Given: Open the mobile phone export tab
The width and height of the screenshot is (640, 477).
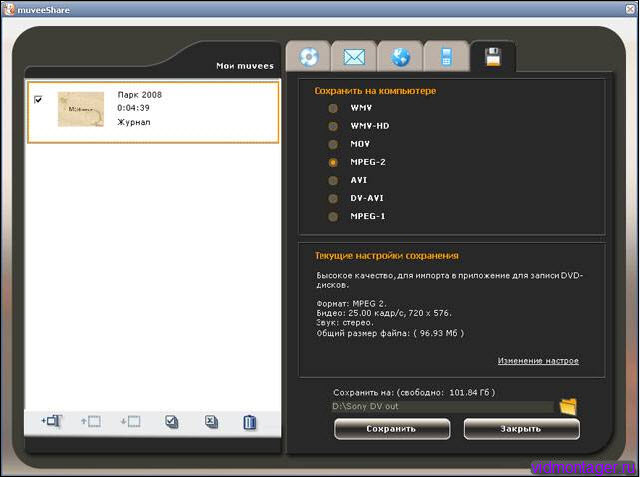Looking at the screenshot, I should point(446,57).
